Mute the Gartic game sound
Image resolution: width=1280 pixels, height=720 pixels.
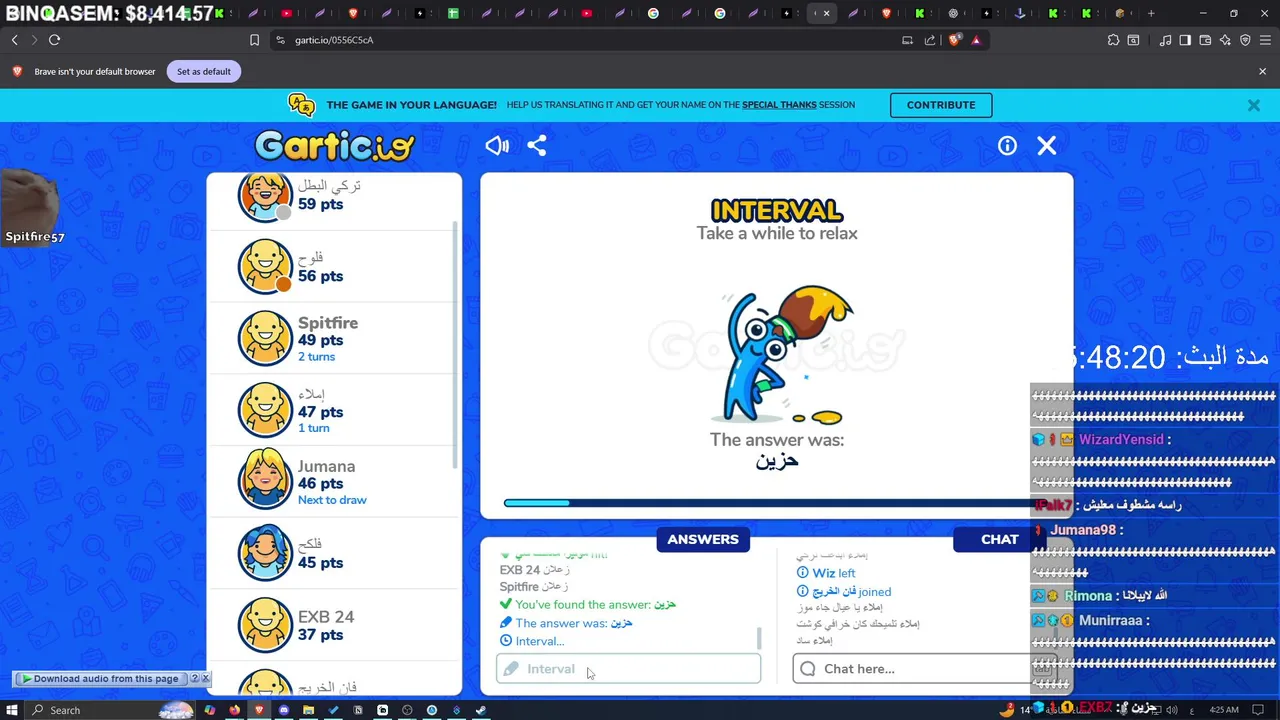[x=497, y=146]
